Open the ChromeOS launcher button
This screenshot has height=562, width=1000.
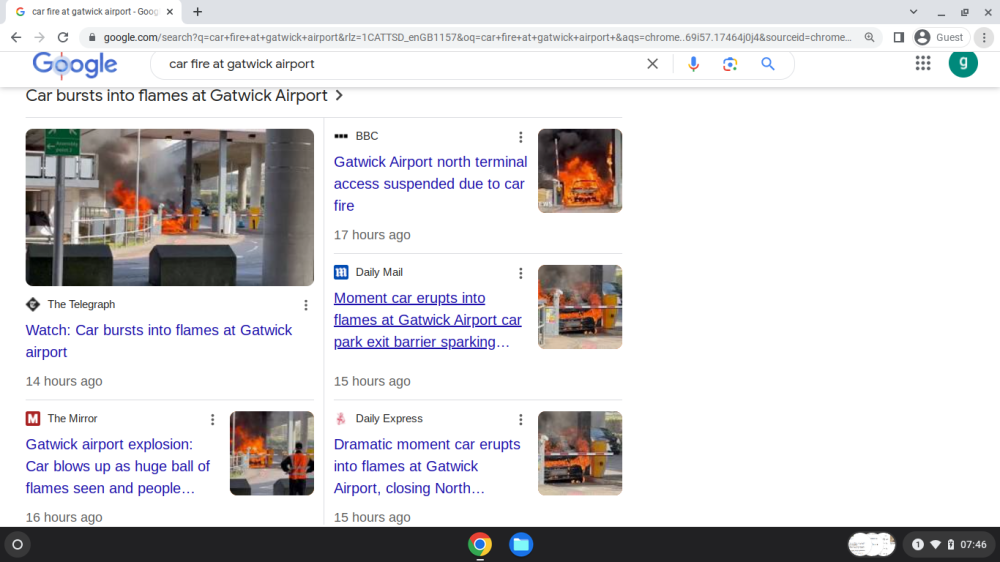point(18,545)
